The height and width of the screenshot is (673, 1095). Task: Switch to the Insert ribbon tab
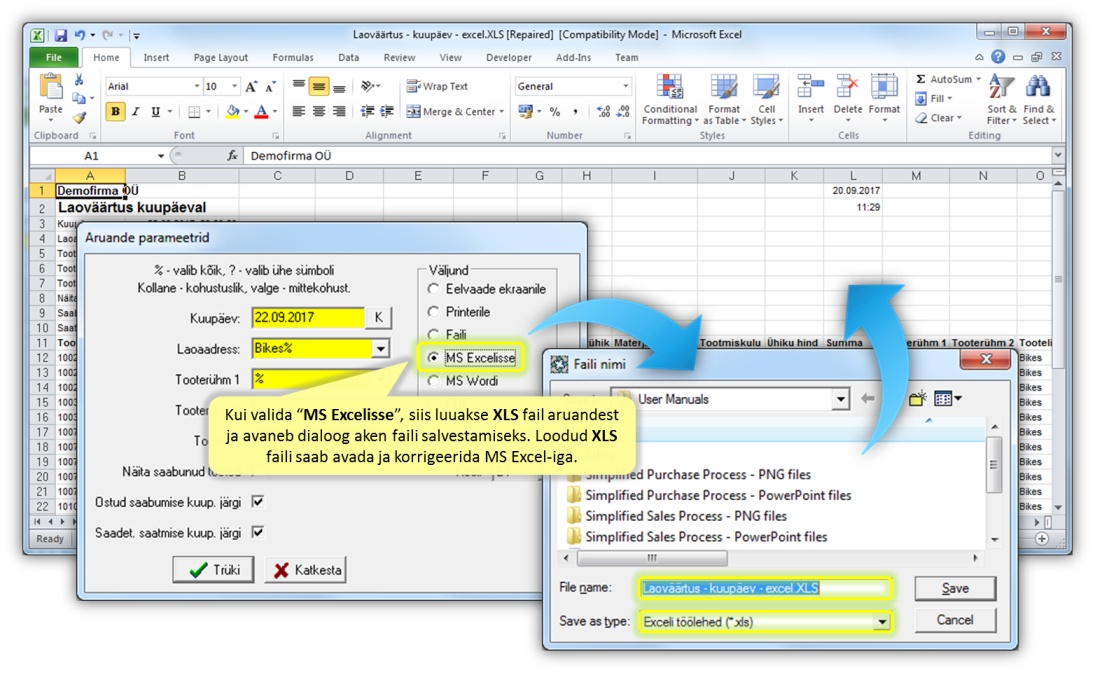[x=156, y=57]
